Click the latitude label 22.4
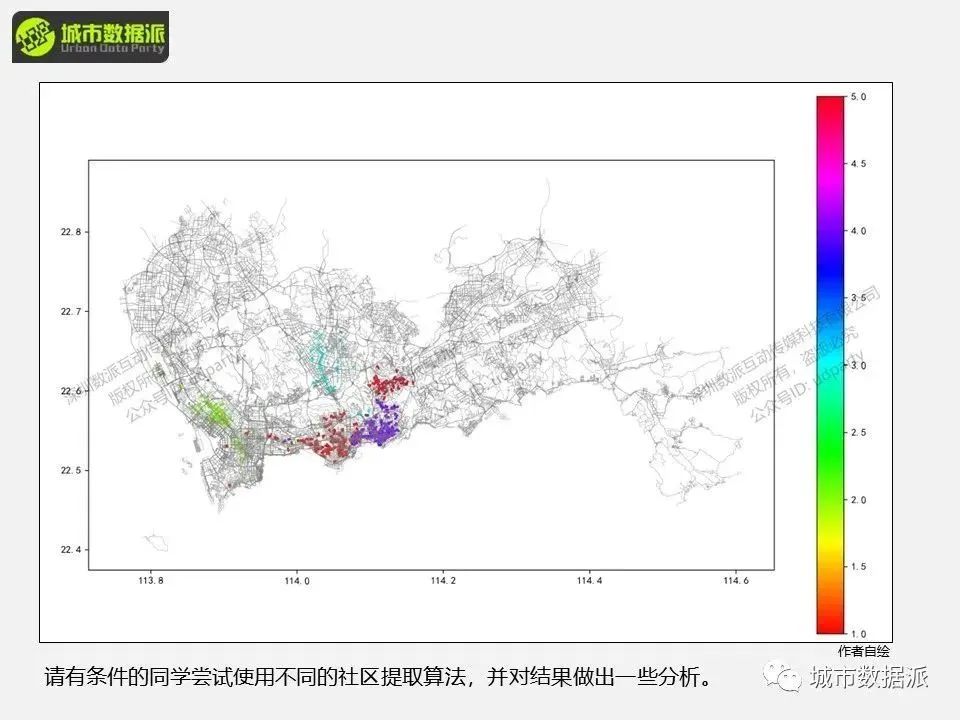The image size is (960, 720). [70, 550]
